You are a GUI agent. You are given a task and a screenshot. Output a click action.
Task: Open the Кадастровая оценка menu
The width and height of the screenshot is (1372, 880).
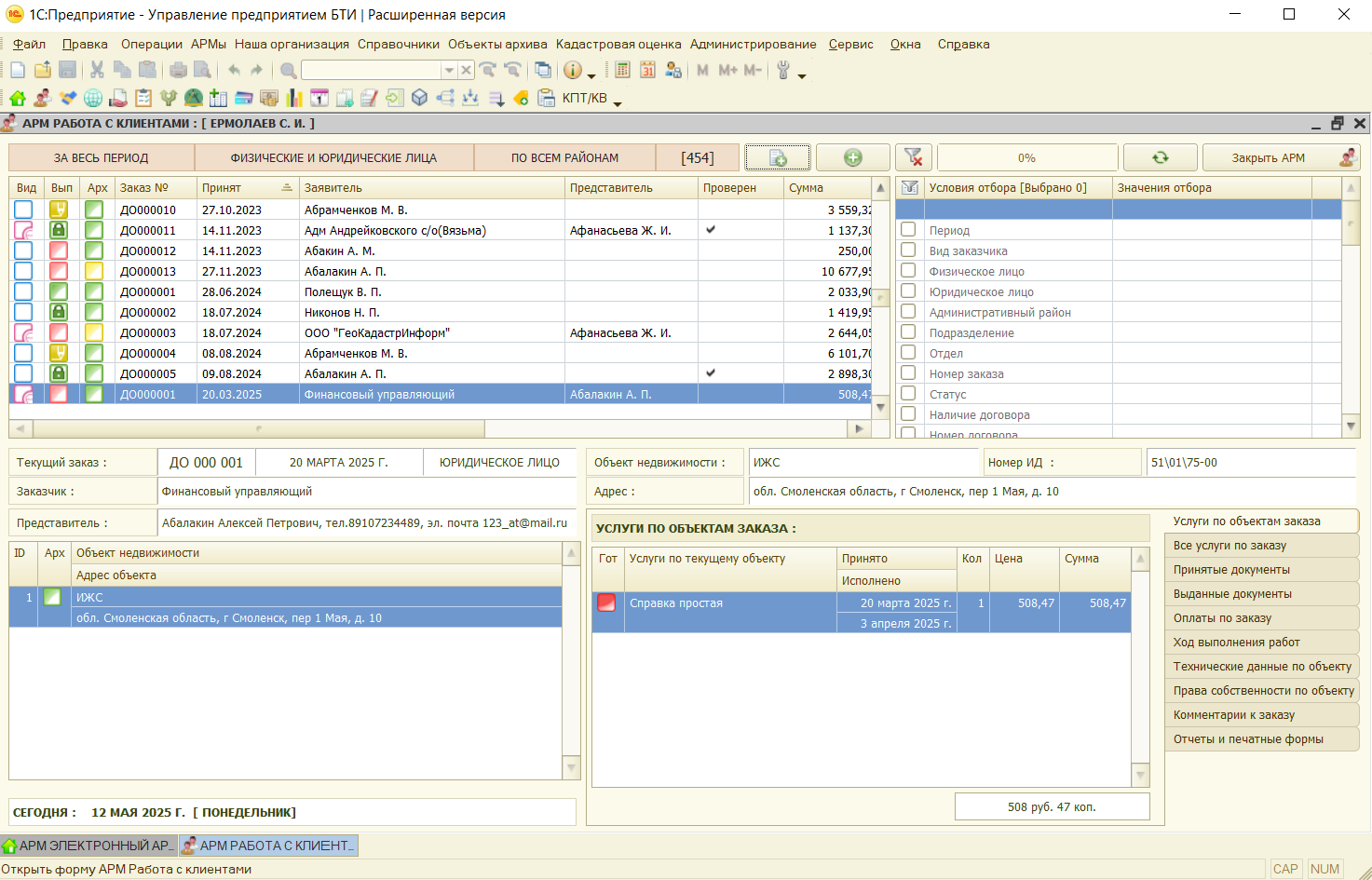pyautogui.click(x=618, y=44)
